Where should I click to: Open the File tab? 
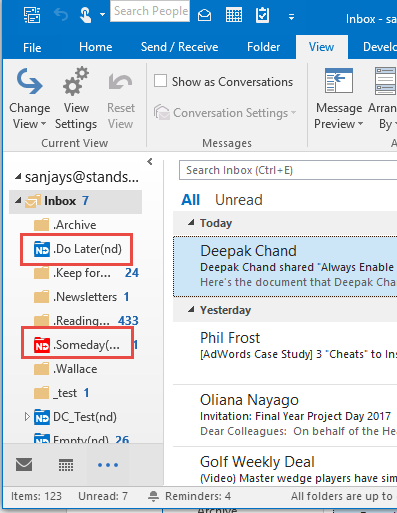(32, 47)
